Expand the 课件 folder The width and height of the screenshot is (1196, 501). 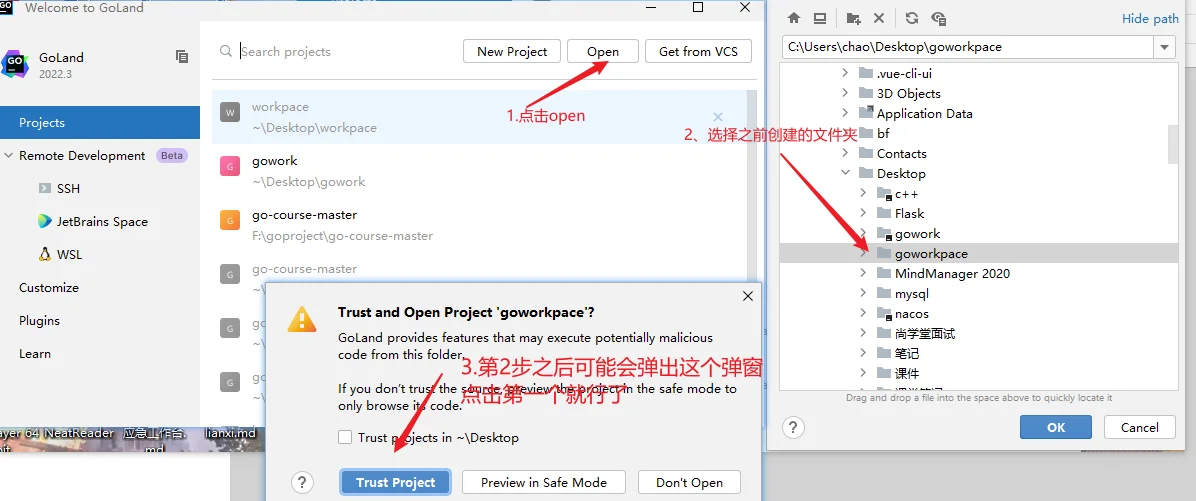point(863,374)
